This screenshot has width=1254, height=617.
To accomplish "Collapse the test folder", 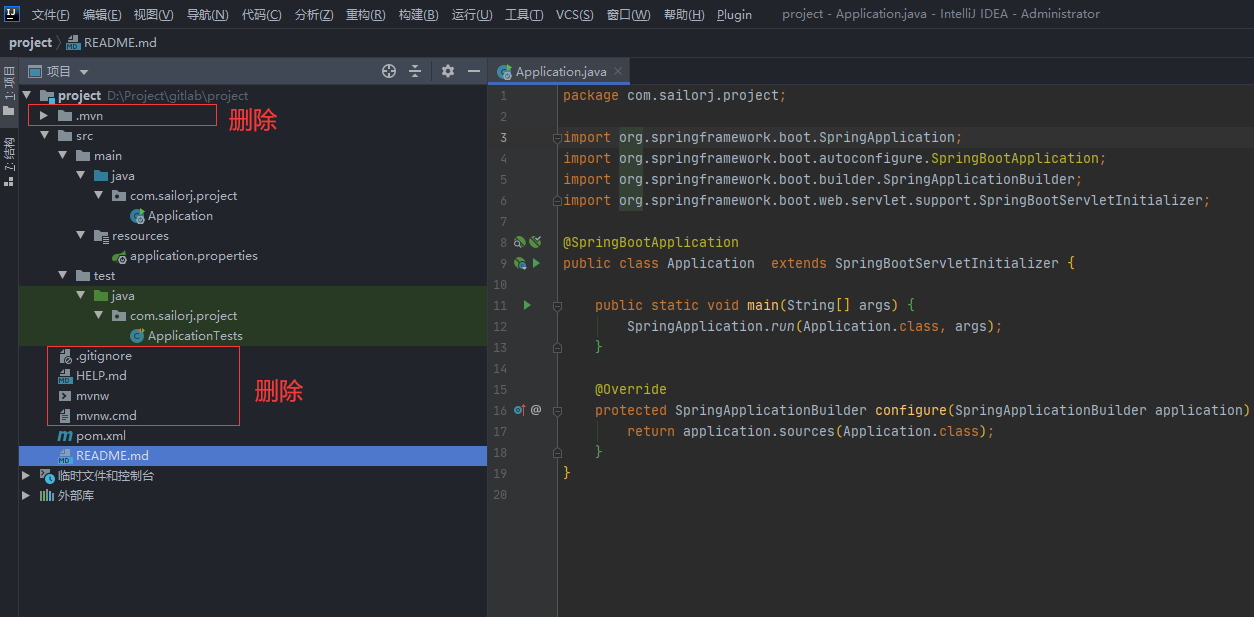I will point(62,276).
